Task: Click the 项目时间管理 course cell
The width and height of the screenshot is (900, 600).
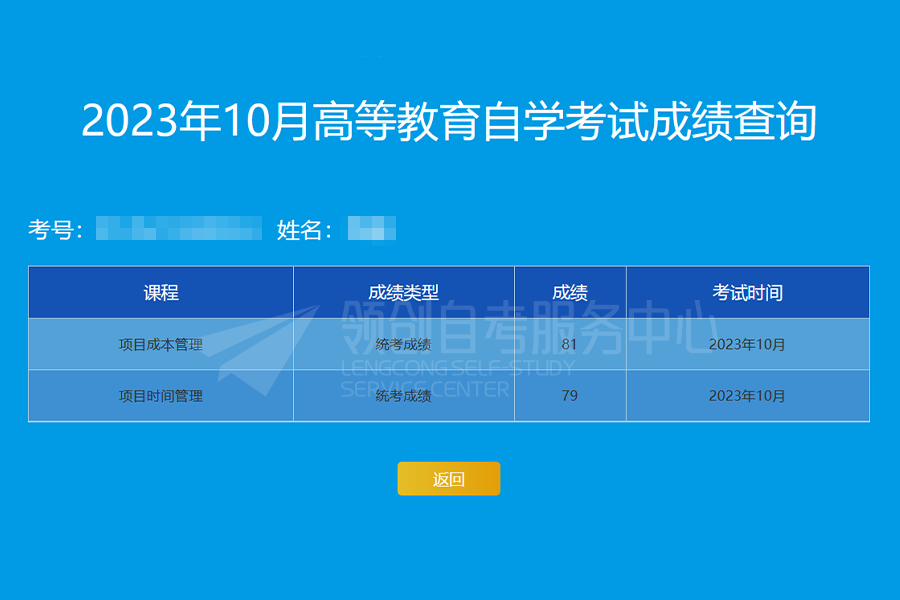Action: (161, 396)
